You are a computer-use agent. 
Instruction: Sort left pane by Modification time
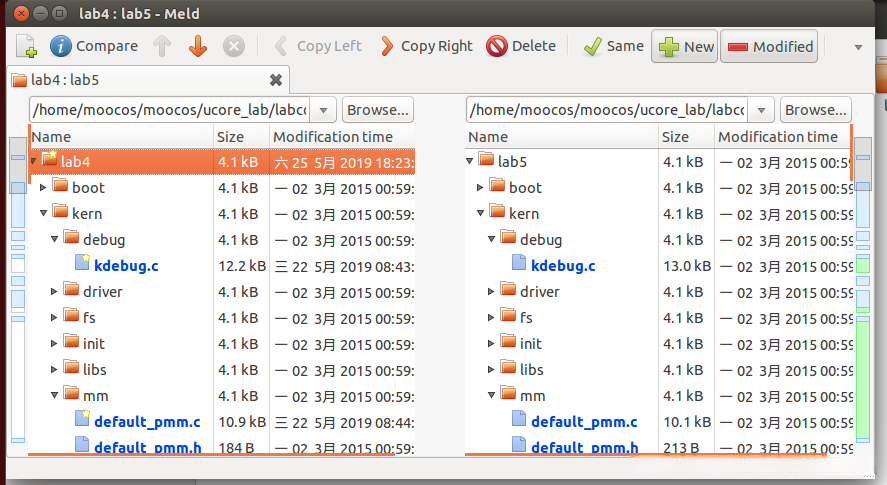342,137
